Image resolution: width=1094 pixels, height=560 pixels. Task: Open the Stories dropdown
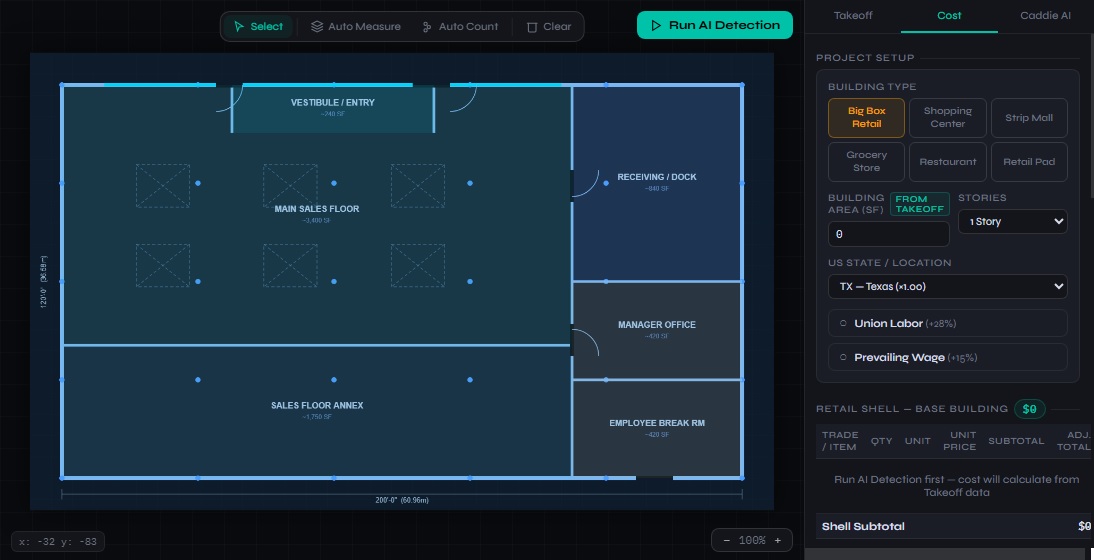(1012, 221)
